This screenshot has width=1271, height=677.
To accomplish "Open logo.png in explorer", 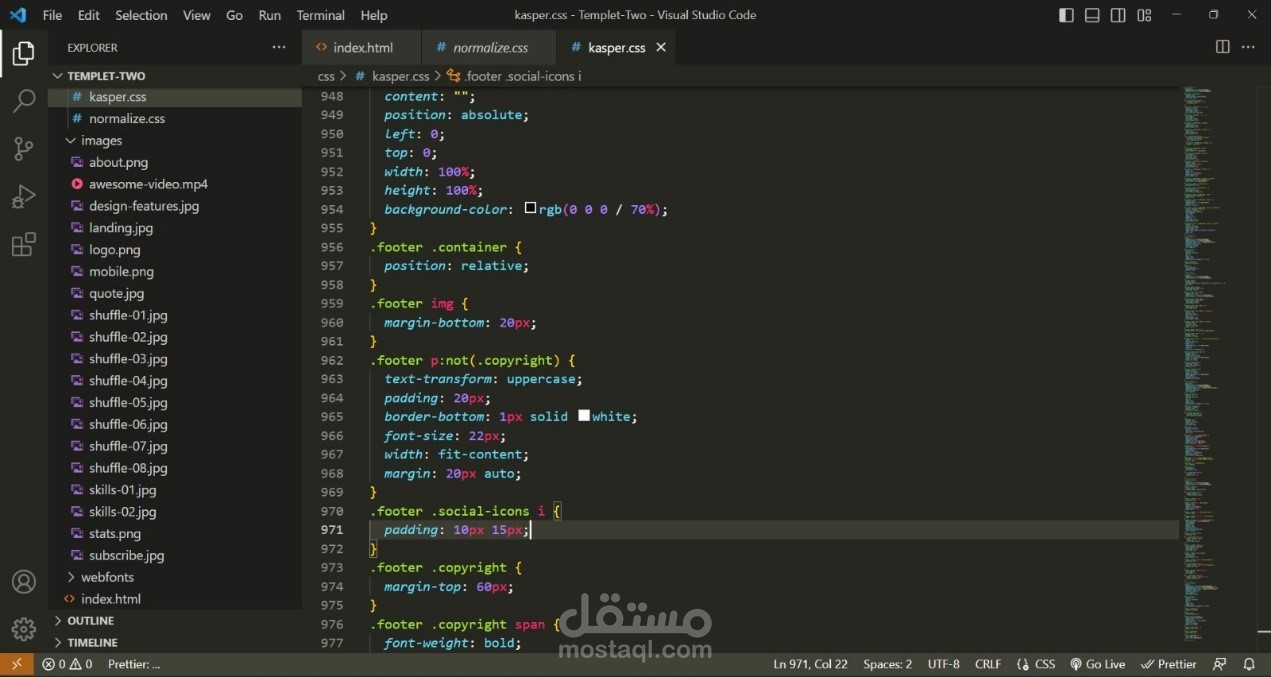I will [x=175, y=250].
